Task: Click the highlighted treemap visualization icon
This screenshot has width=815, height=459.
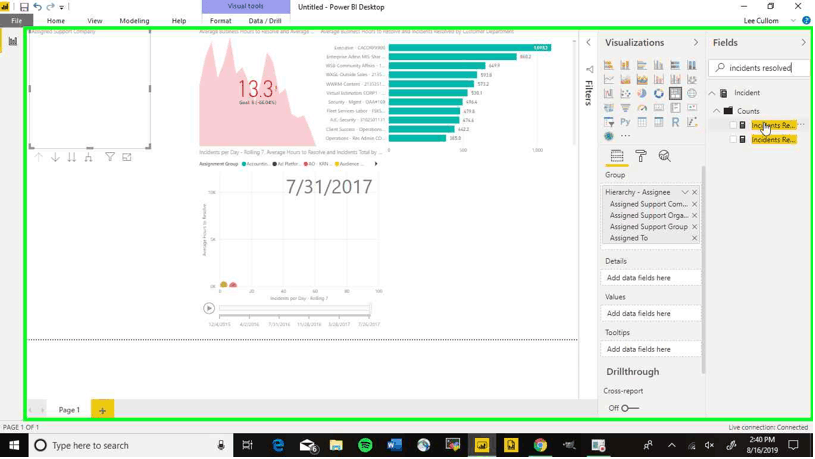Action: [x=675, y=94]
